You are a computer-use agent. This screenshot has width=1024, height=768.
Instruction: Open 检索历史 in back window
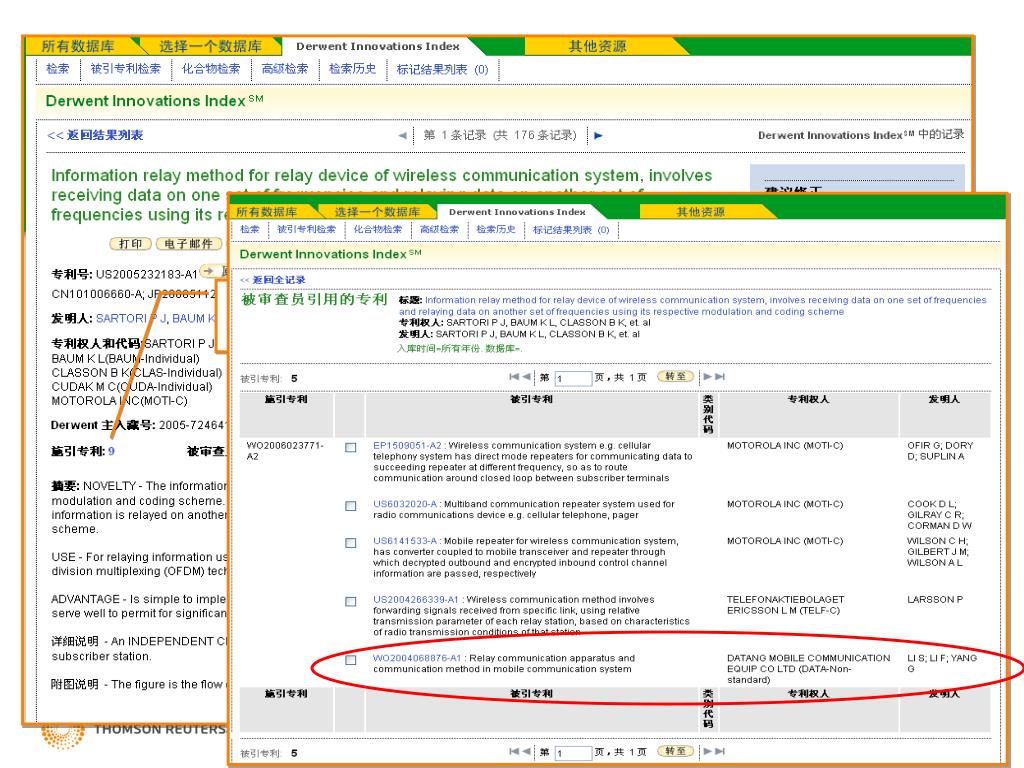(x=353, y=69)
